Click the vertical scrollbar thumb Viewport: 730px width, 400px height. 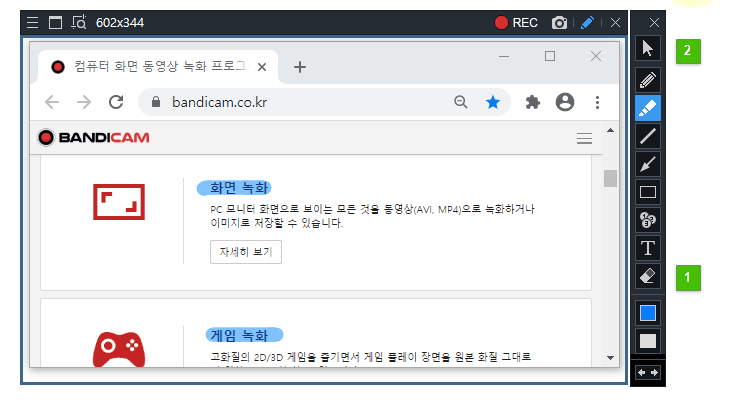610,178
